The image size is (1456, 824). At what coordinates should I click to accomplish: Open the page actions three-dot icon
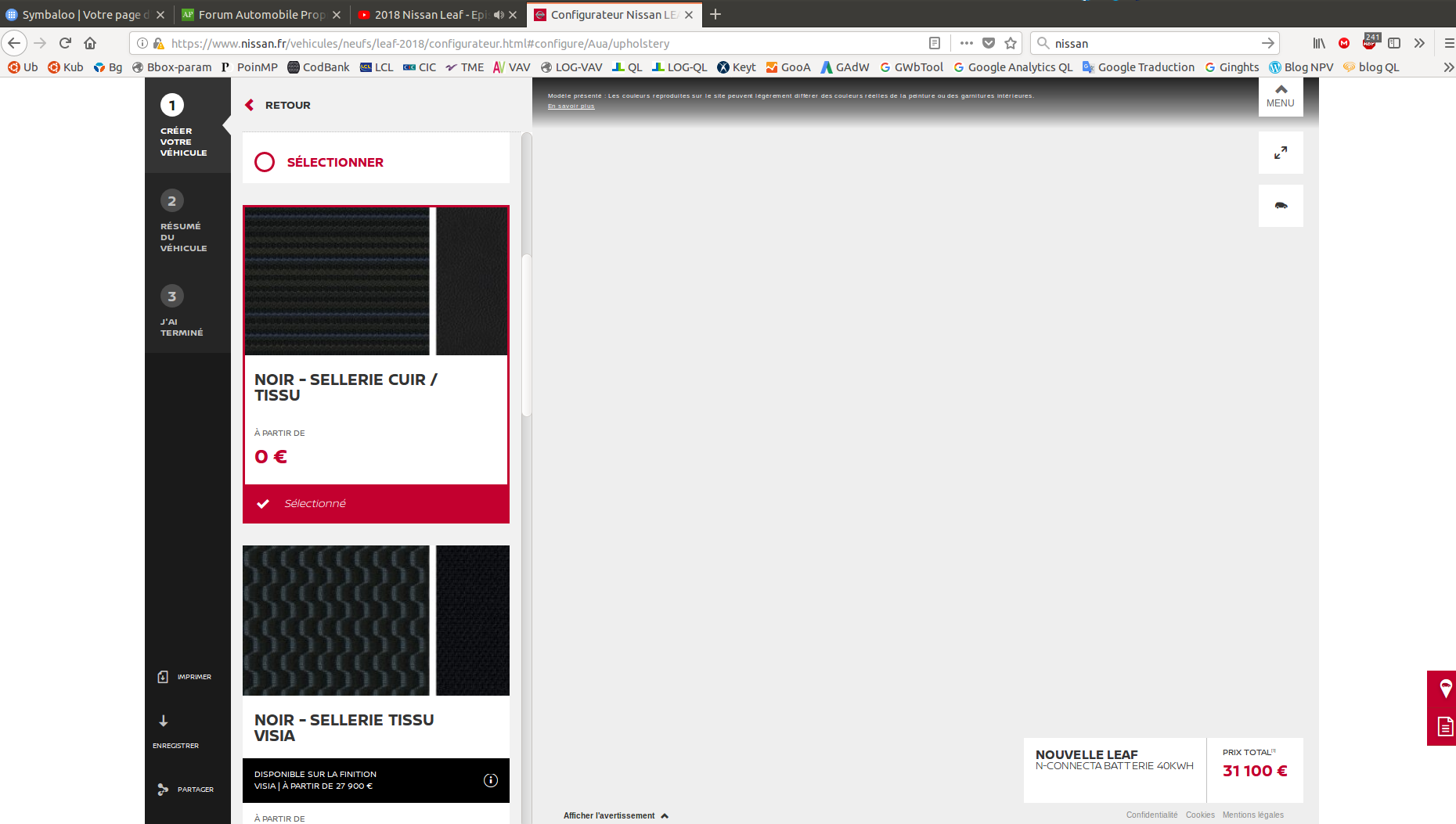click(x=967, y=43)
